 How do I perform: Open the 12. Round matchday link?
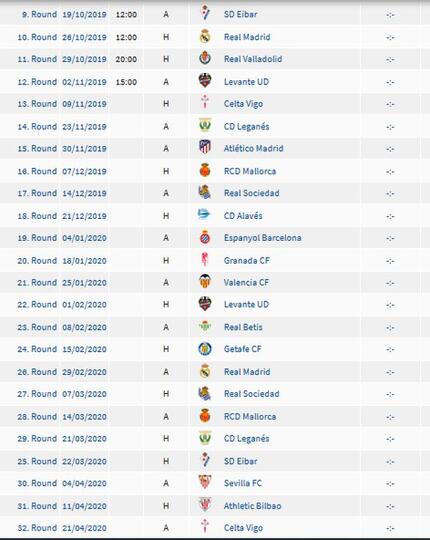(37, 82)
